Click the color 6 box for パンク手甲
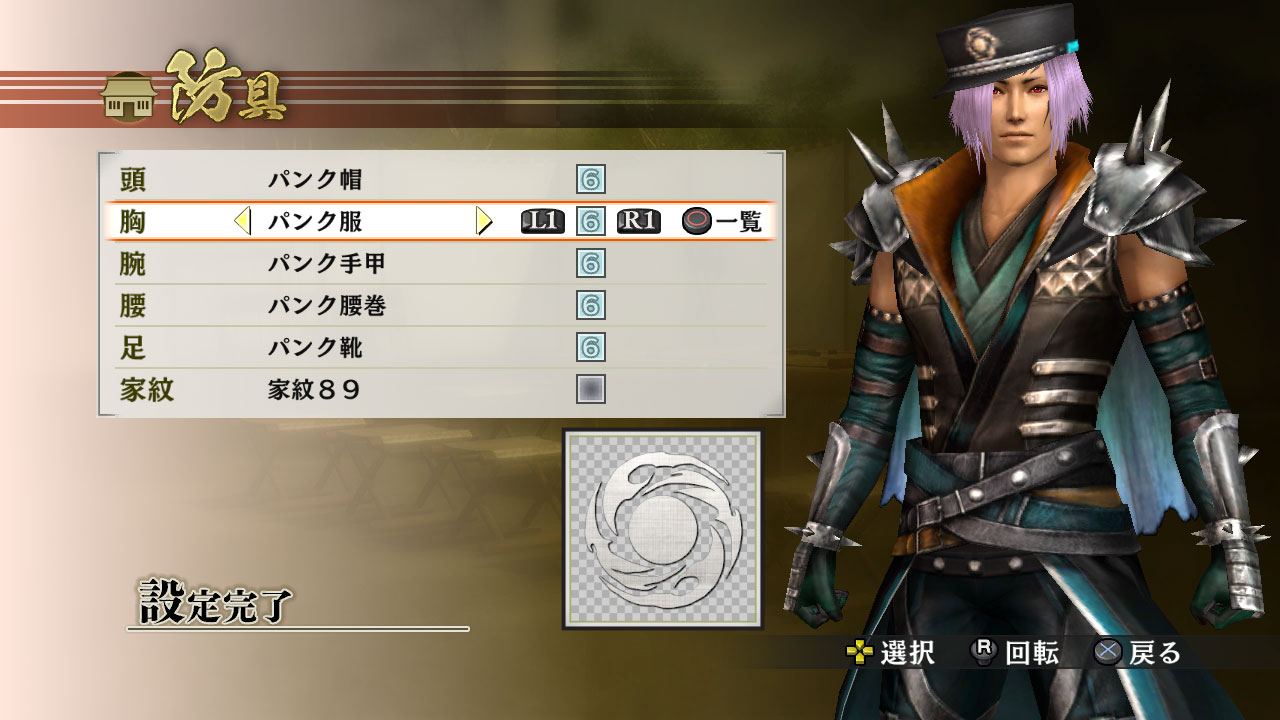 click(x=591, y=263)
